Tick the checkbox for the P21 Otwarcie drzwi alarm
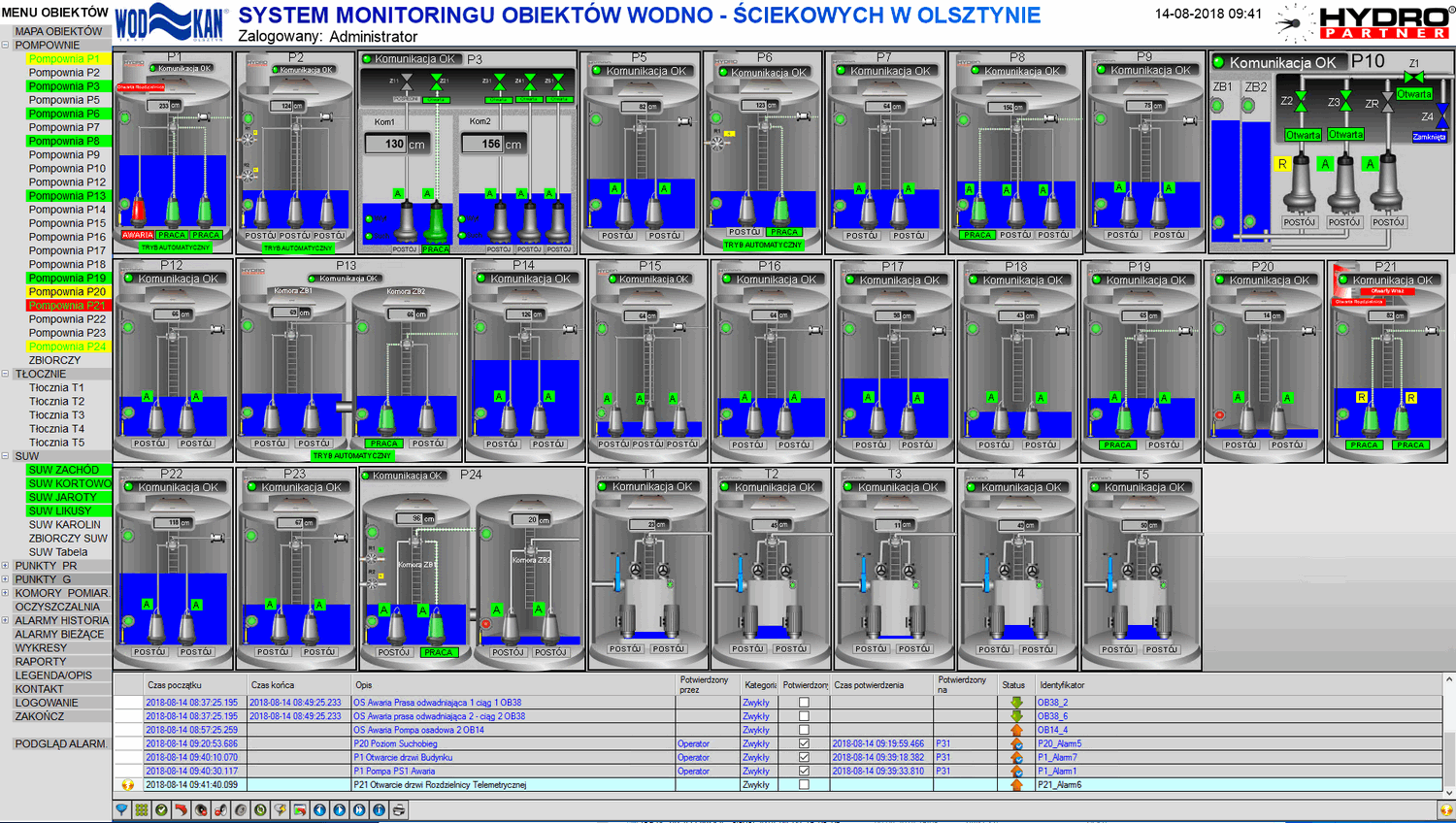1456x823 pixels. pos(804,784)
